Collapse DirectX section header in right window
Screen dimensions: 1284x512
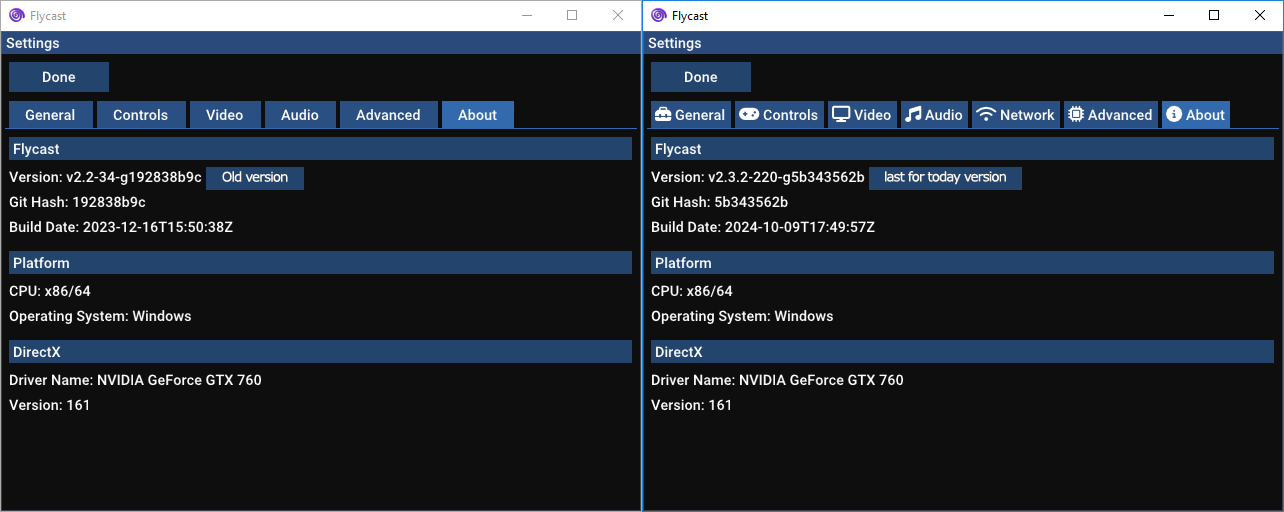click(964, 352)
